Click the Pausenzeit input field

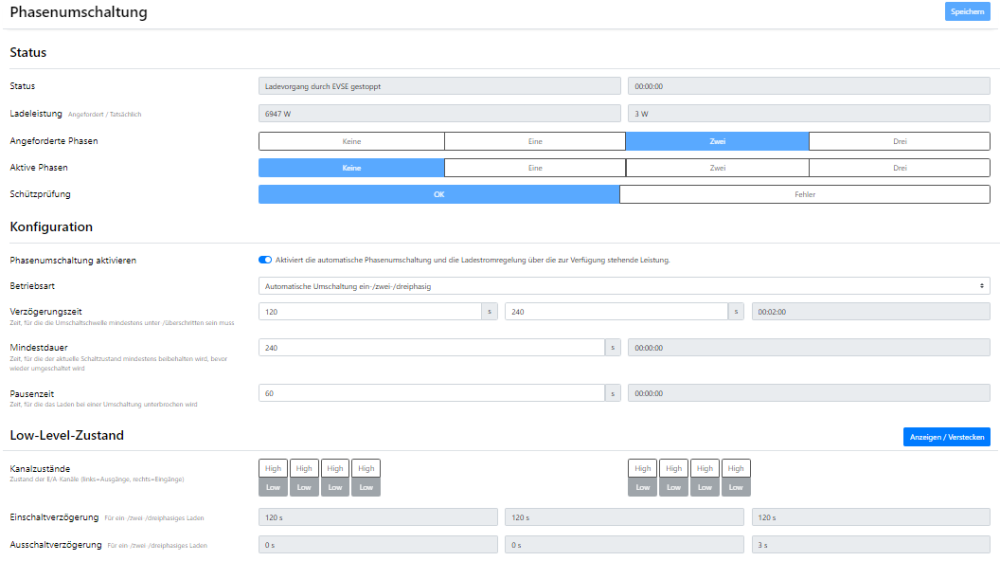point(431,393)
